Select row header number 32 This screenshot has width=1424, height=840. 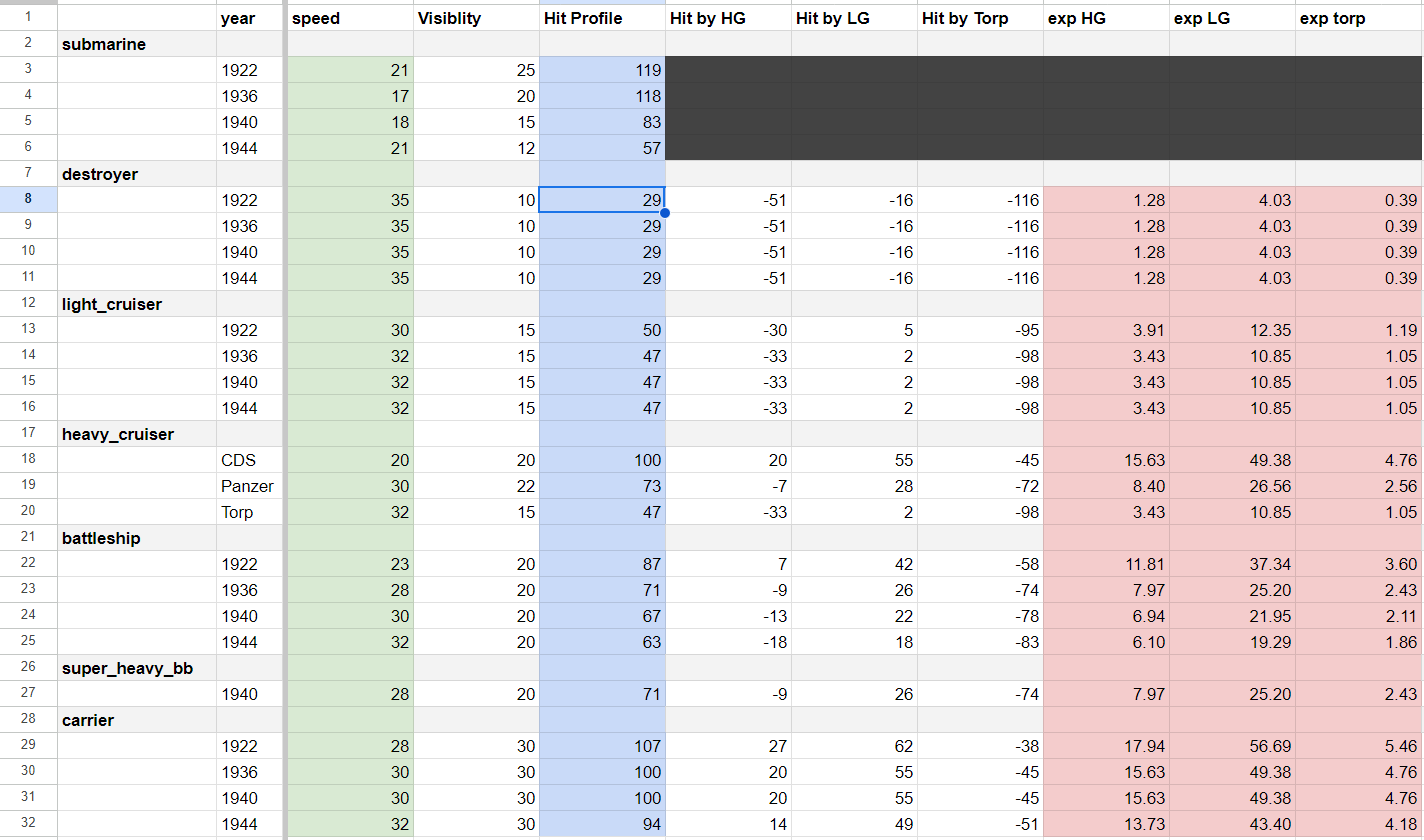pyautogui.click(x=28, y=824)
